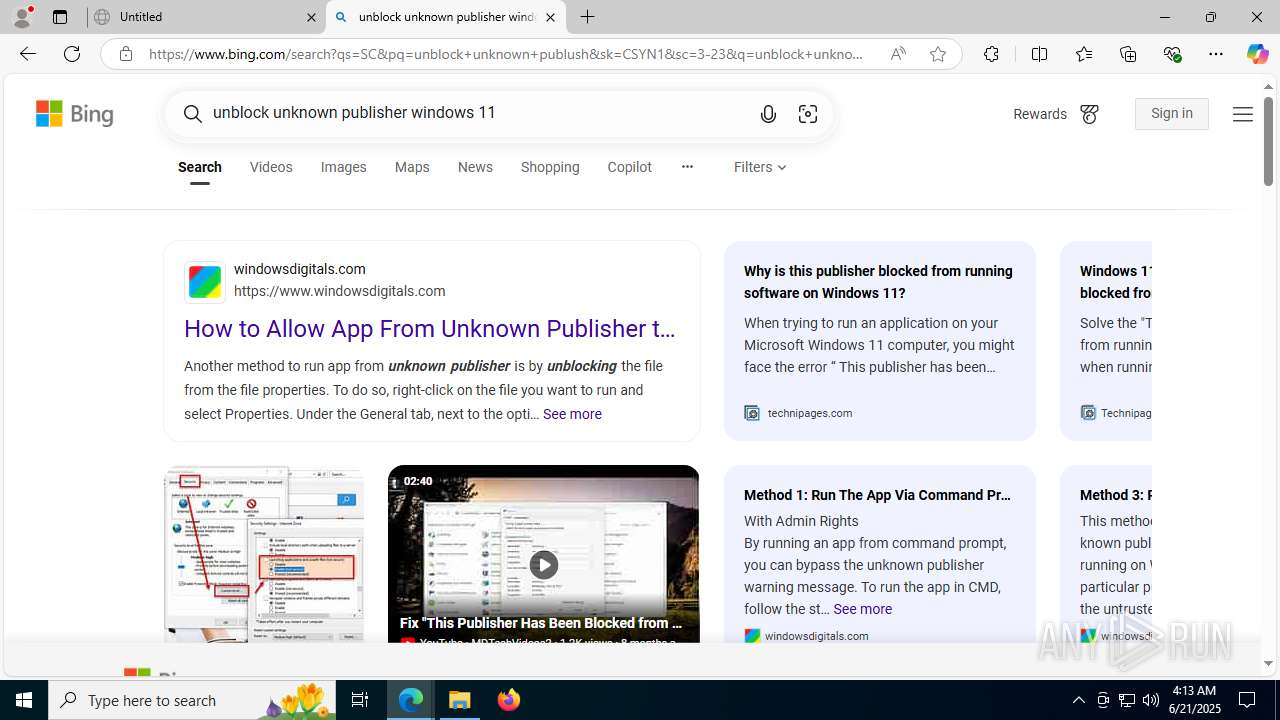Viewport: 1280px width, 720px height.
Task: Open the Windows notification center
Action: click(1248, 700)
